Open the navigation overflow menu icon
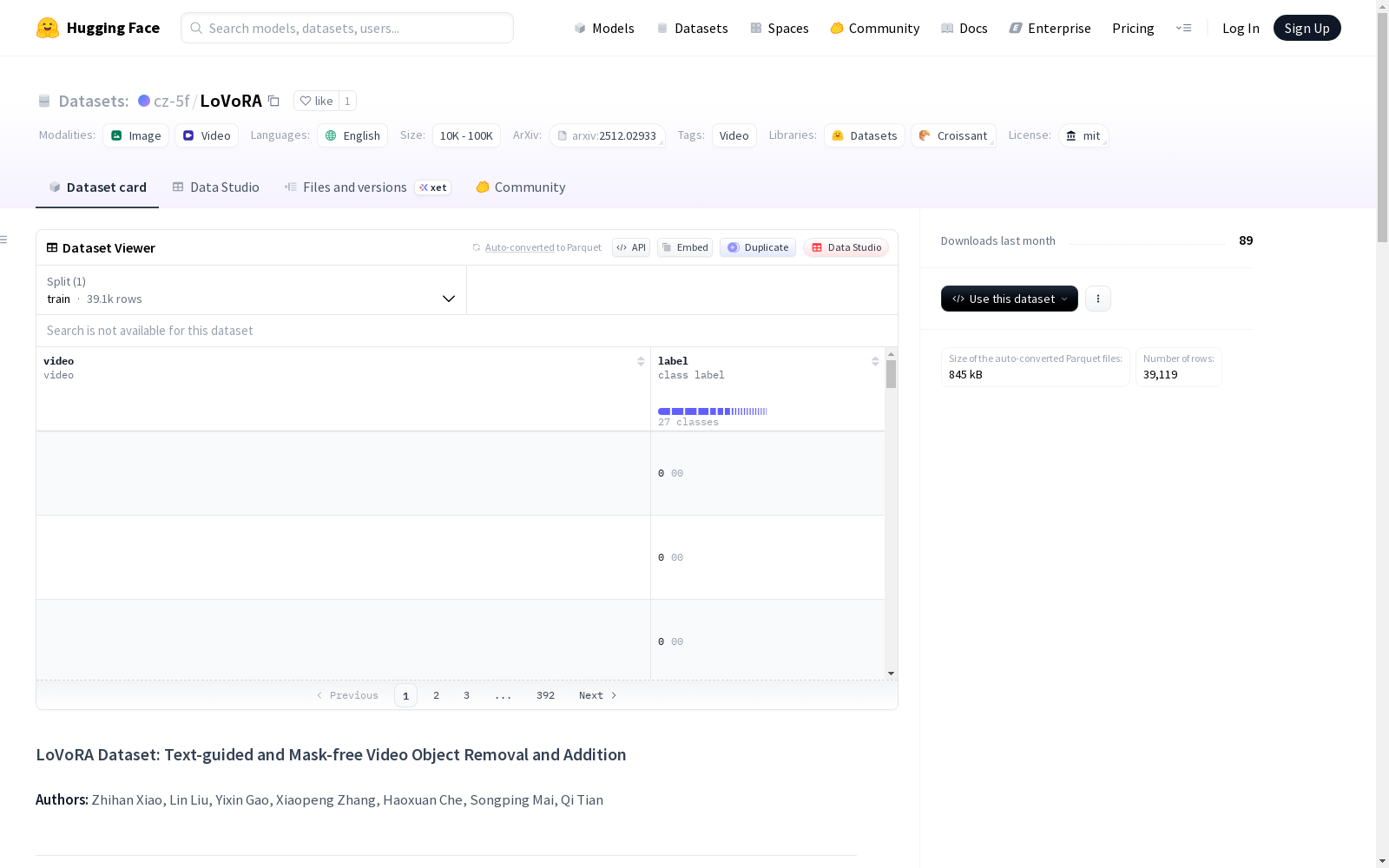This screenshot has width=1389, height=868. (1183, 28)
